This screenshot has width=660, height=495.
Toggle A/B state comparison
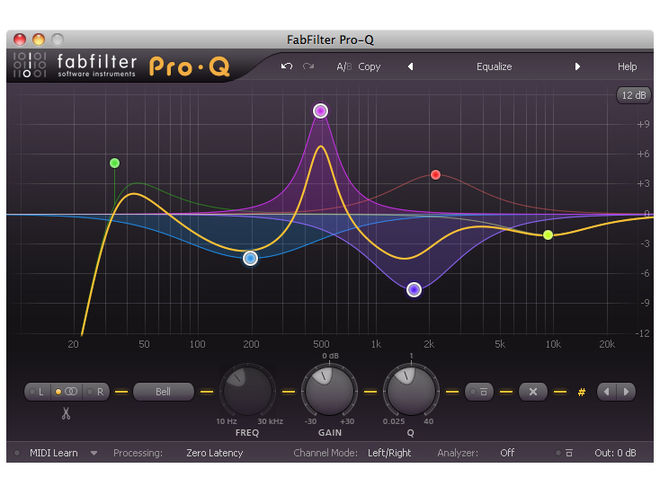(343, 67)
